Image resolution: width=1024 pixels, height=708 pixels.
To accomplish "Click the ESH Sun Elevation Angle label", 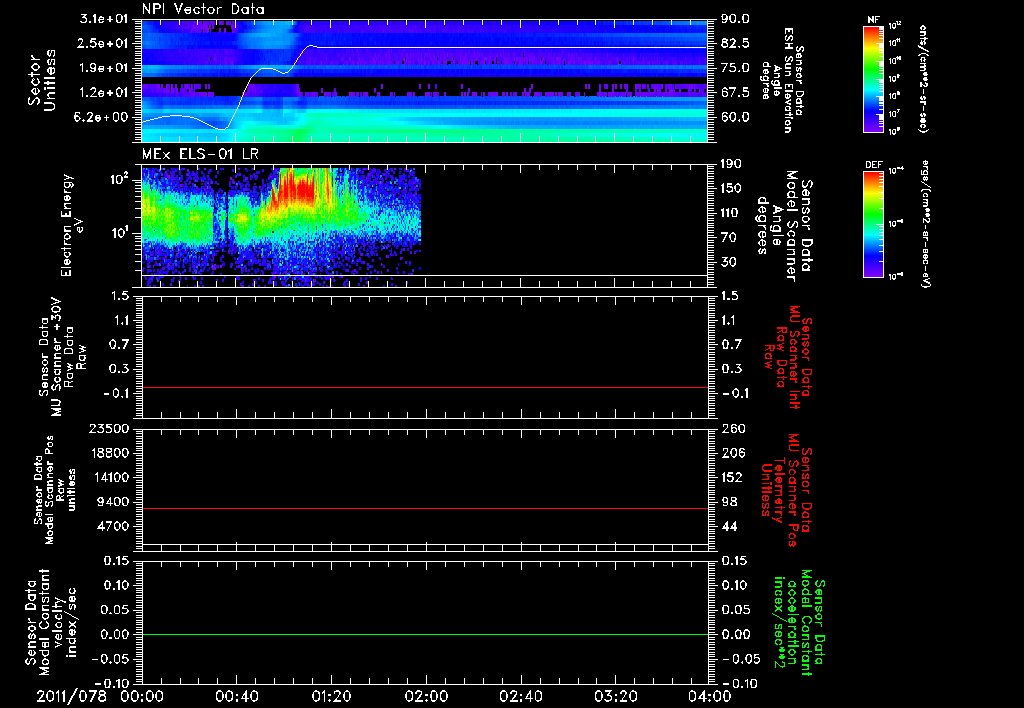I will pos(783,79).
